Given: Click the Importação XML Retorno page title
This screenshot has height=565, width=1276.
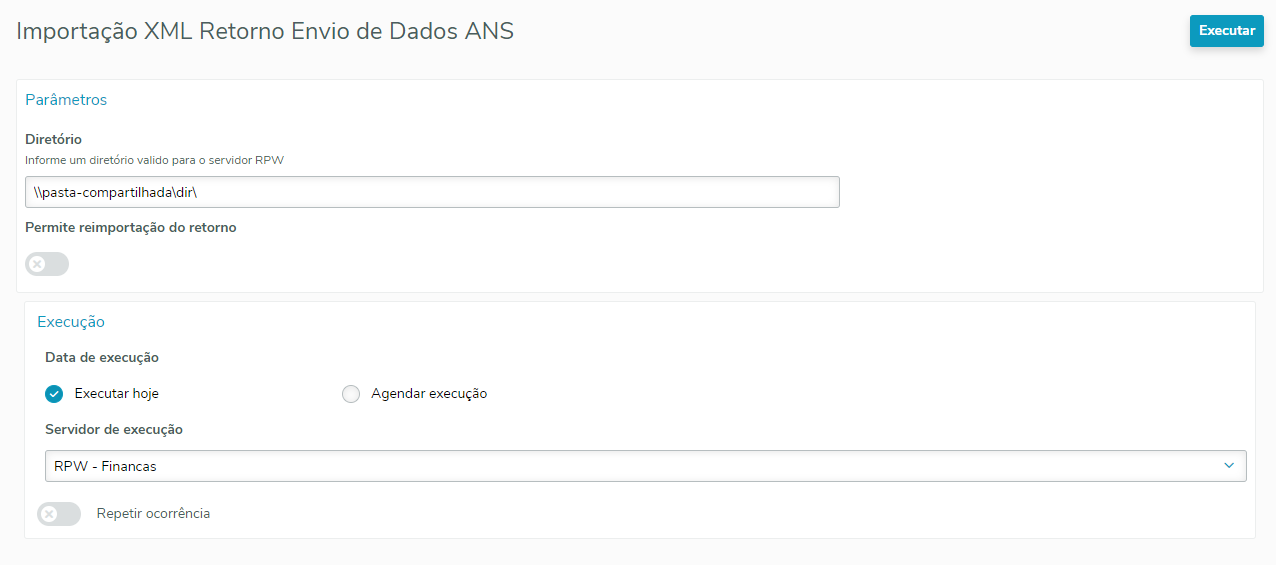Looking at the screenshot, I should pos(265,31).
